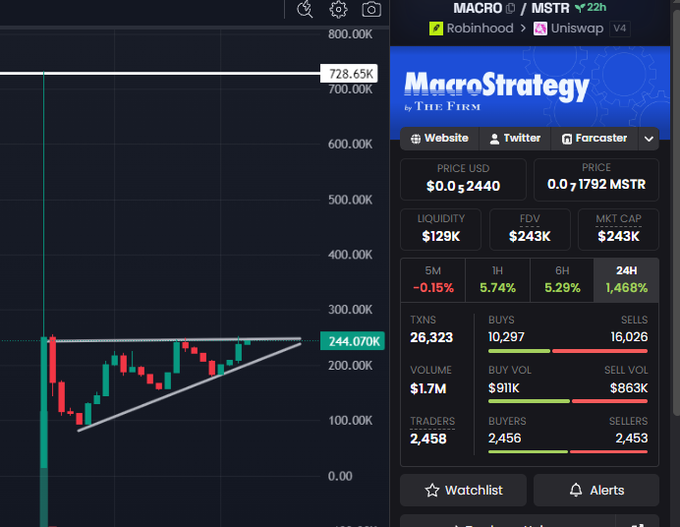Screen dimensions: 680x527
Task: Click the buy vol versus sell vol bar
Action: coord(568,401)
